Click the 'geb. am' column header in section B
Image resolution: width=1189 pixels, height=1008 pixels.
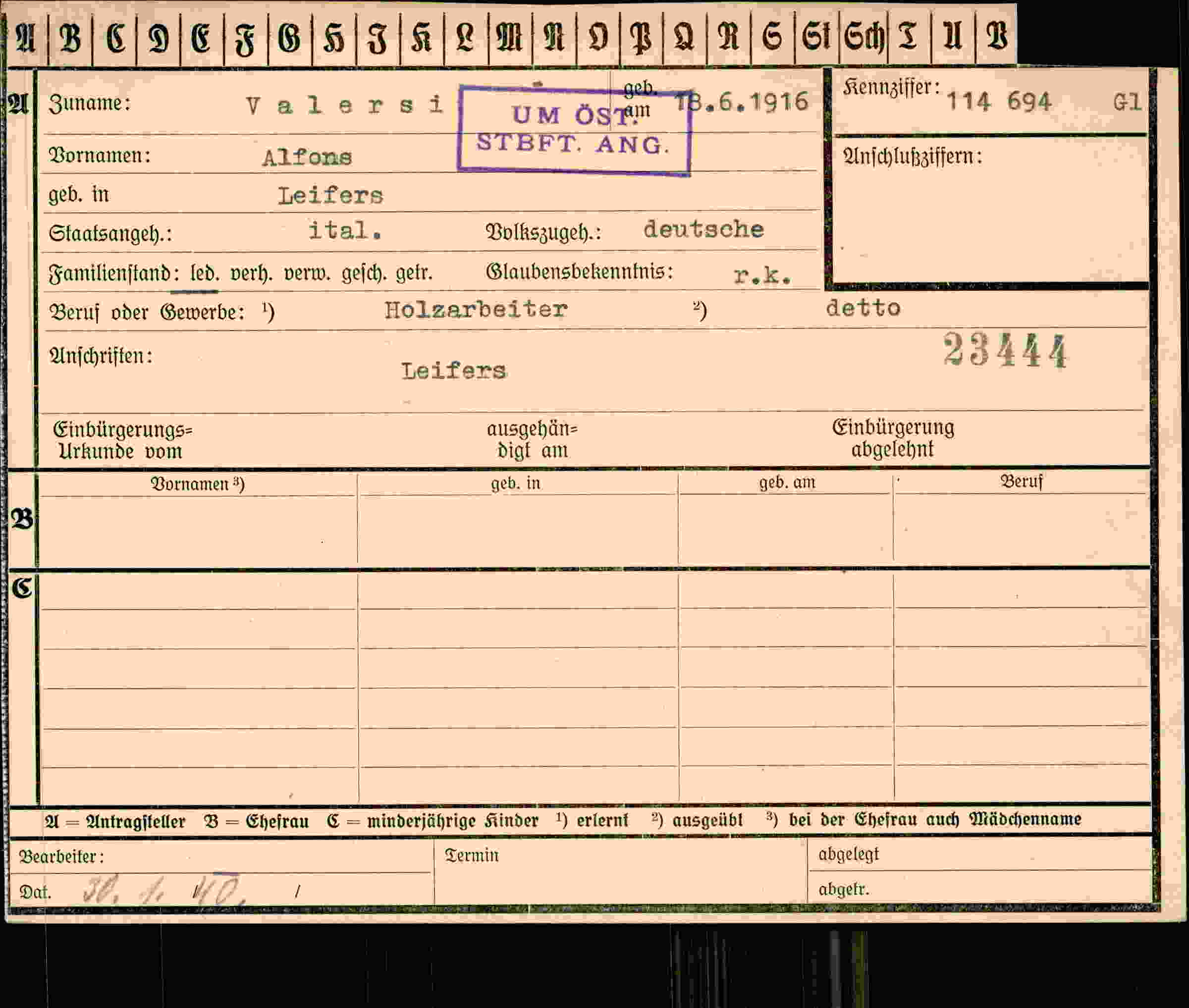click(x=787, y=483)
